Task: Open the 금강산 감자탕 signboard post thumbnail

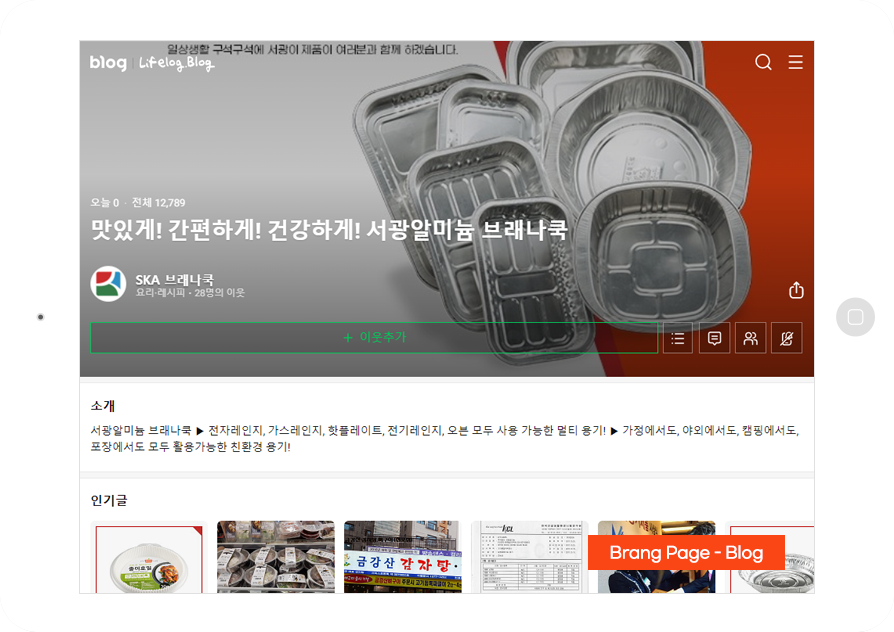Action: coord(403,557)
